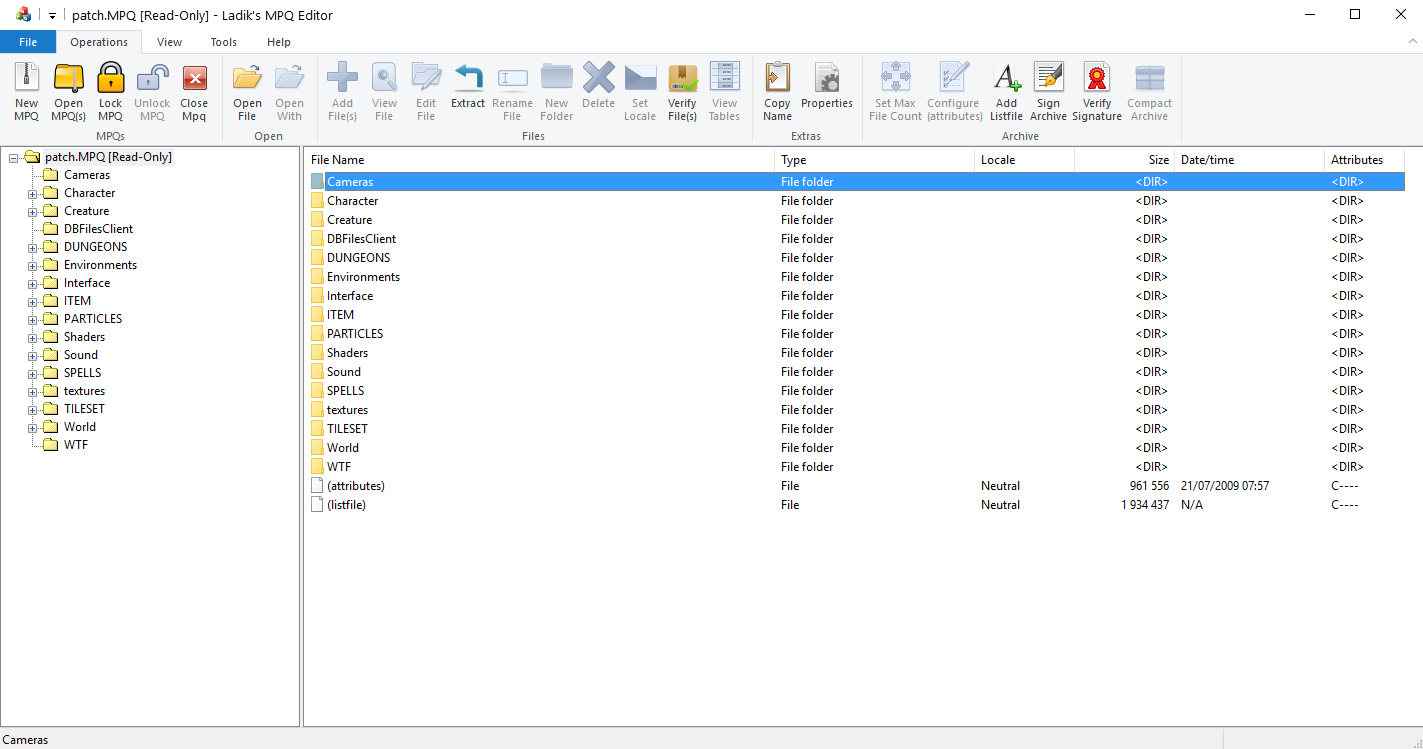
Task: Collapse the patch.MPQ root tree node
Action: pyautogui.click(x=14, y=157)
